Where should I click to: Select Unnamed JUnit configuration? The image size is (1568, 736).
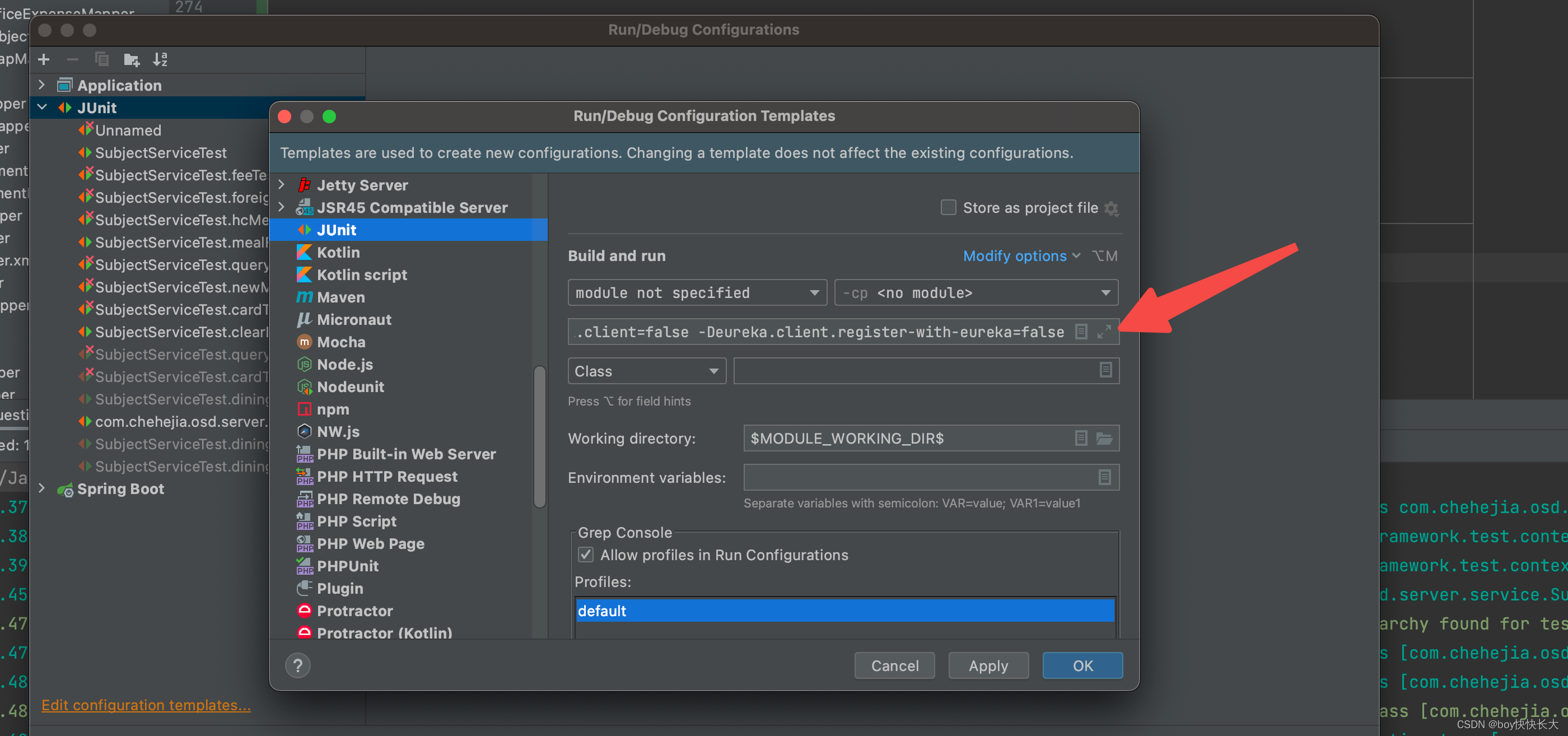tap(128, 129)
